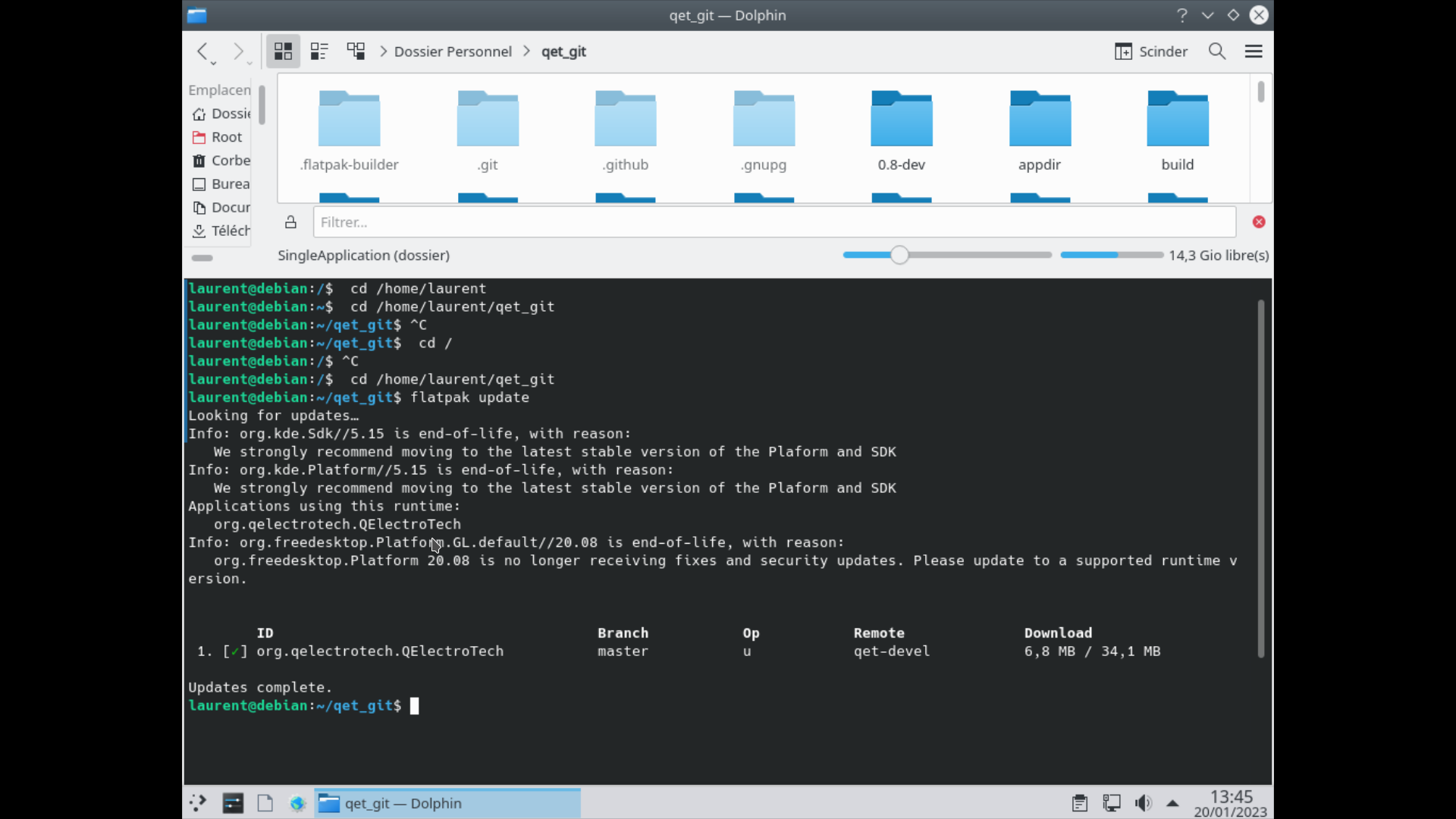
Task: Open the window help question mark
Action: 1181,15
